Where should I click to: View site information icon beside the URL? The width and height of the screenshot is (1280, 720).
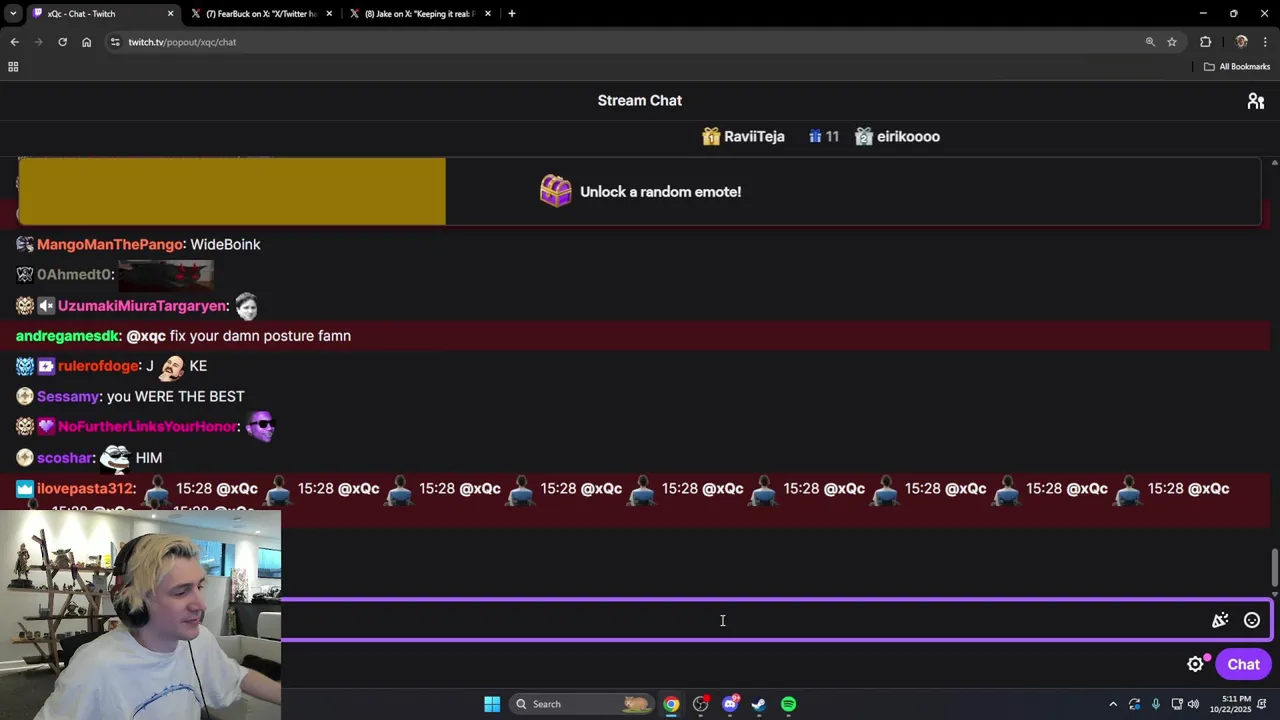pos(115,42)
